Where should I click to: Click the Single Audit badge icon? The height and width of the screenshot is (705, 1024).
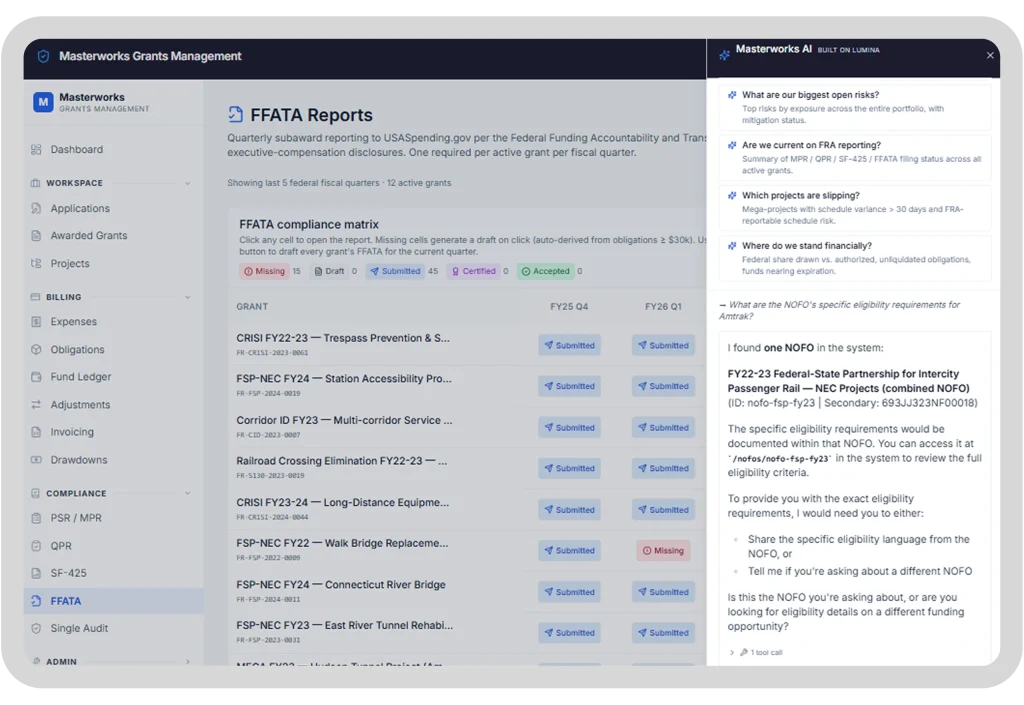36,629
